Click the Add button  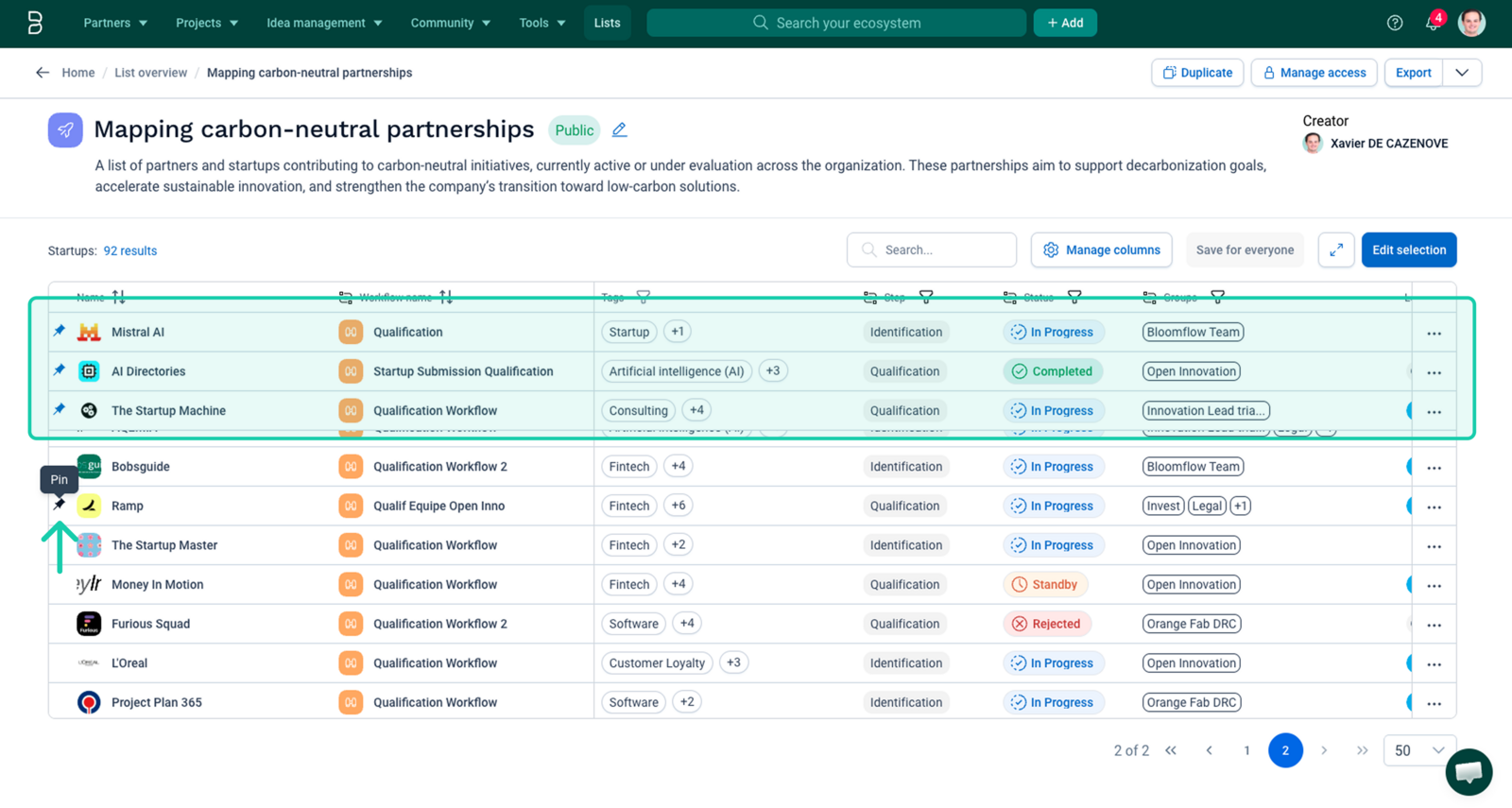(1065, 23)
